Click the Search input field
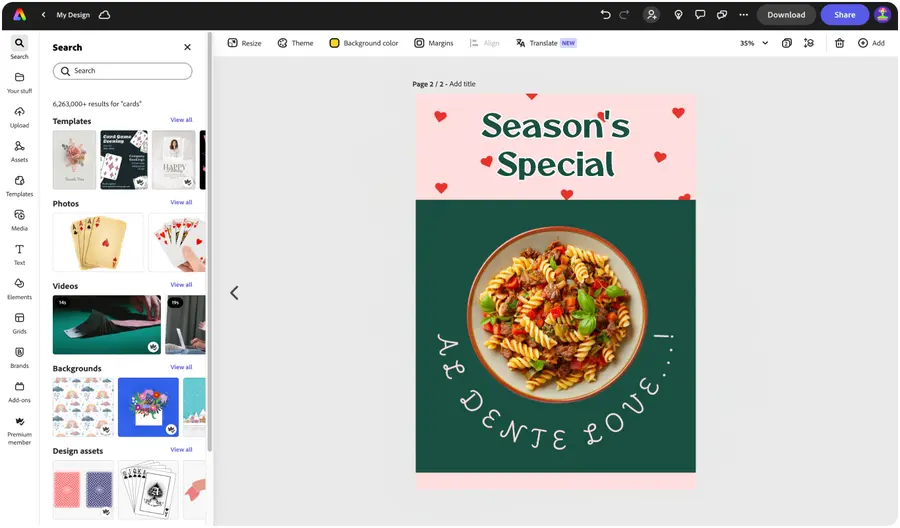900x528 pixels. (x=122, y=71)
